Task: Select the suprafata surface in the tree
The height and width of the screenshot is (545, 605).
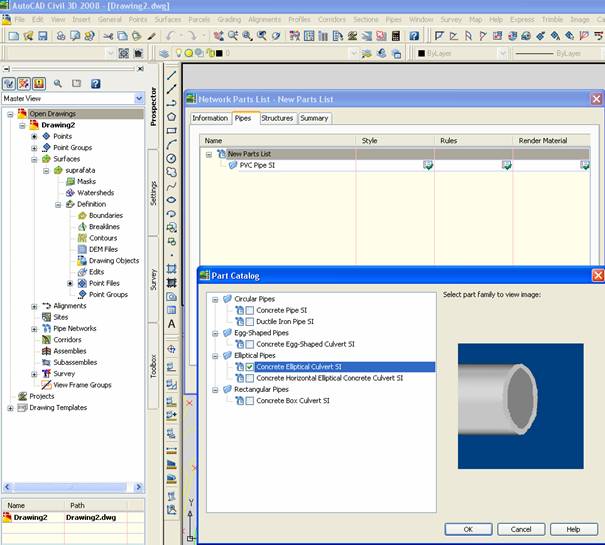Action: (x=80, y=170)
